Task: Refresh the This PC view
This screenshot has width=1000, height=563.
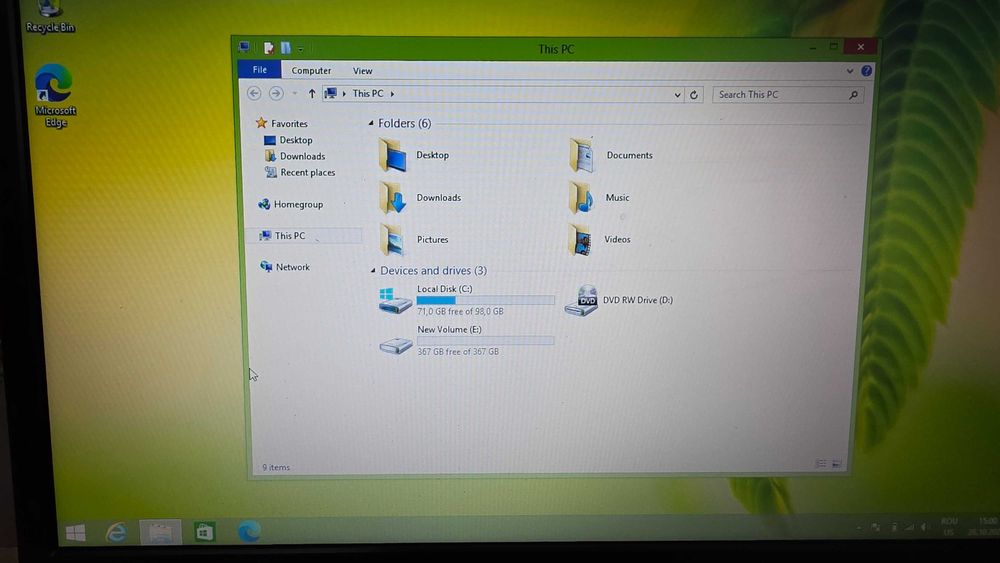Action: pyautogui.click(x=694, y=95)
